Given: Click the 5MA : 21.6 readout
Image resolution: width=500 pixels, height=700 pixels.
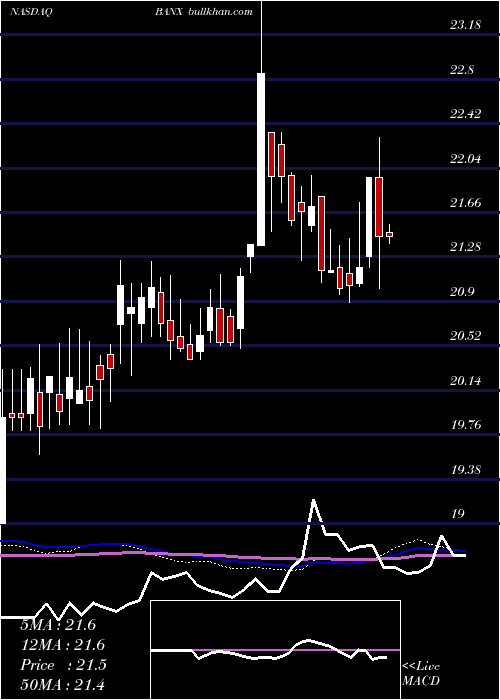Looking at the screenshot, I should pyautogui.click(x=58, y=625).
